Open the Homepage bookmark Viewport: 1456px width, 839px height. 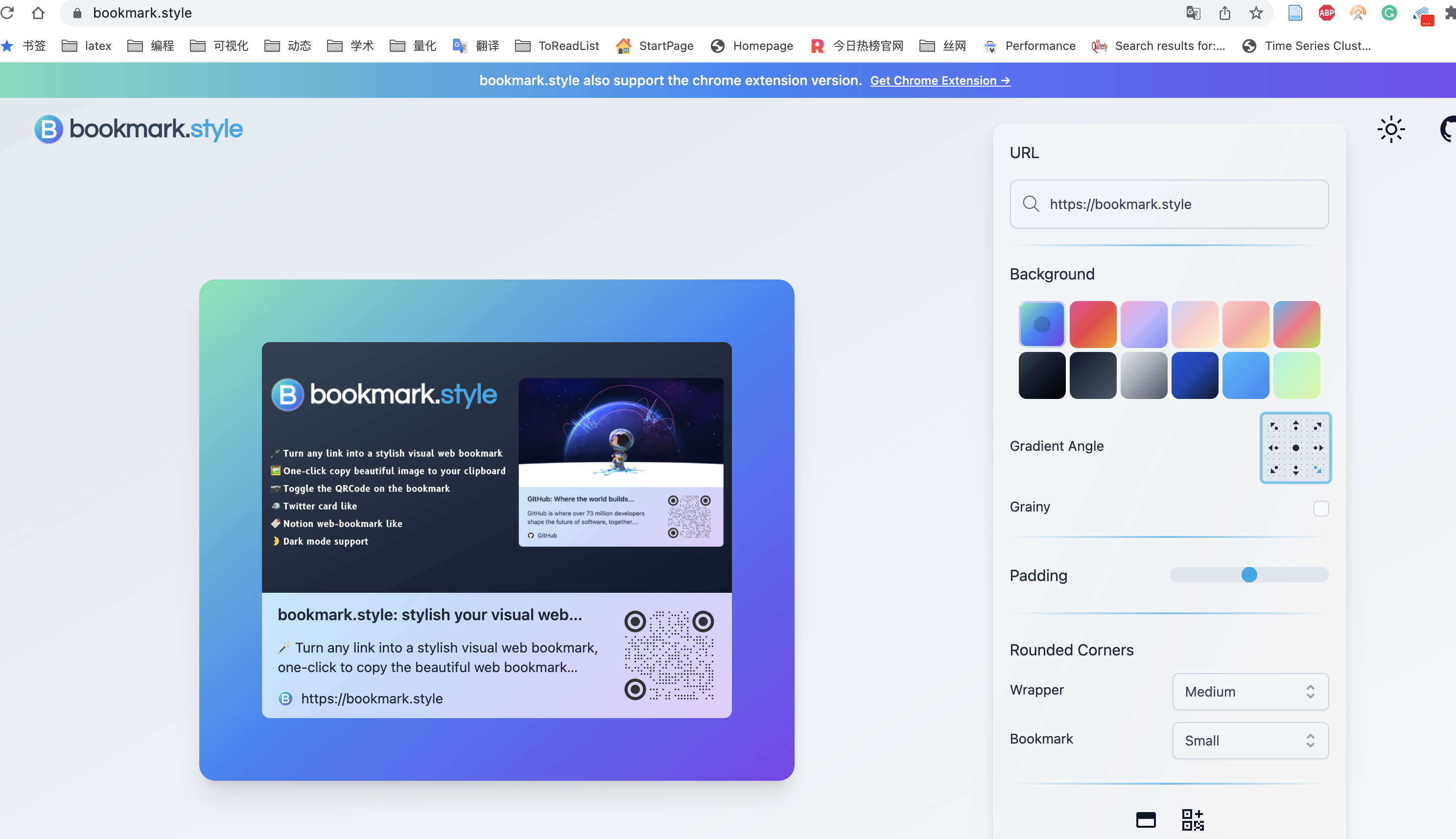coord(751,46)
